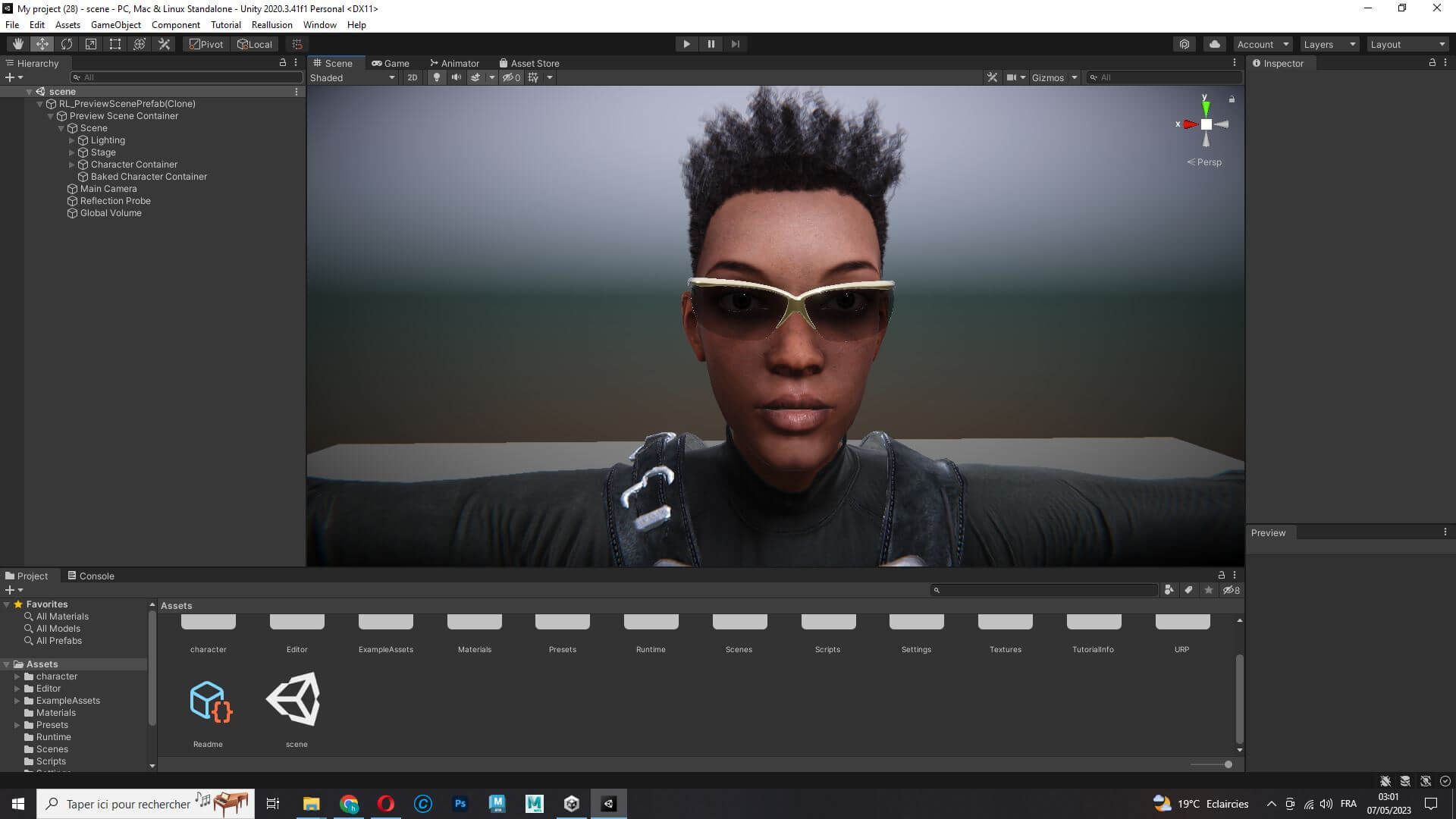Select the Hand tool
This screenshot has height=819, width=1456.
pos(18,44)
